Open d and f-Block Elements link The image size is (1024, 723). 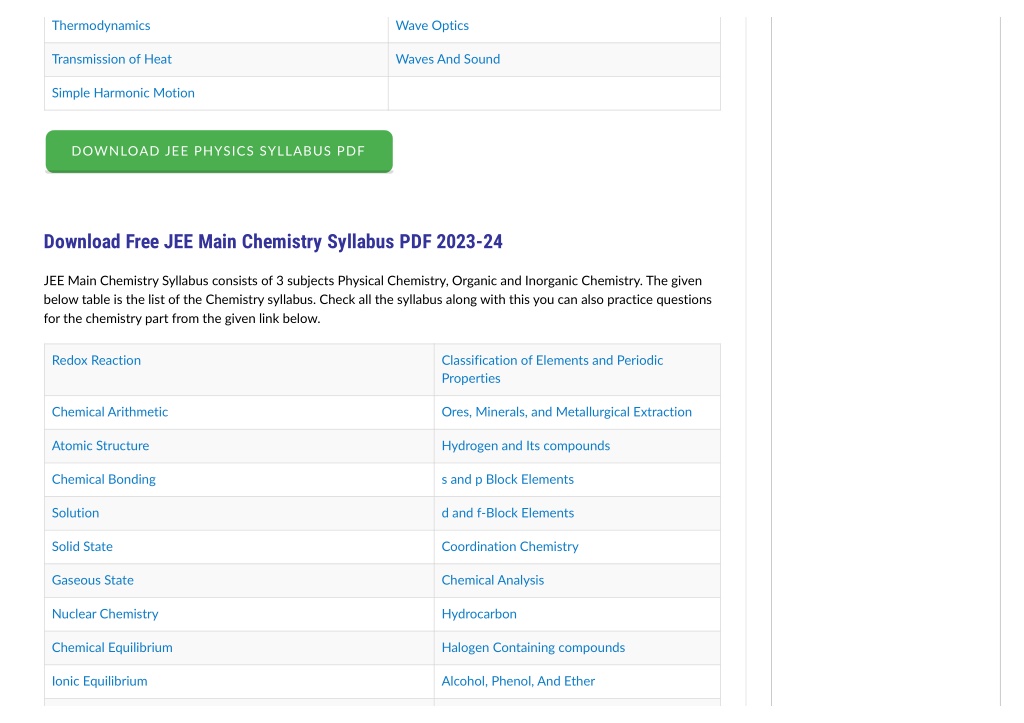pyautogui.click(x=507, y=513)
